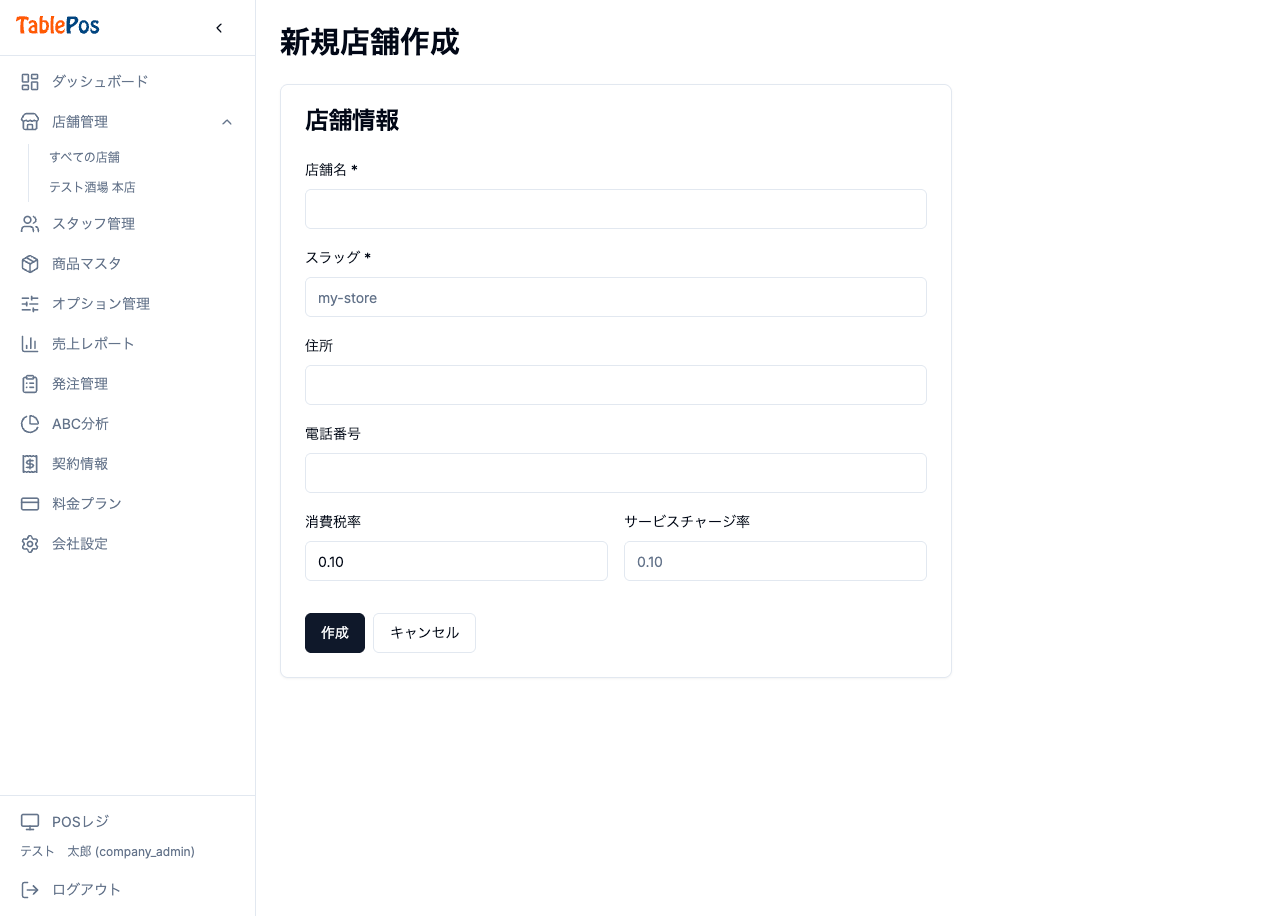Click the receipt icon for 契約情報
Viewport: 1285px width, 916px height.
[x=30, y=464]
